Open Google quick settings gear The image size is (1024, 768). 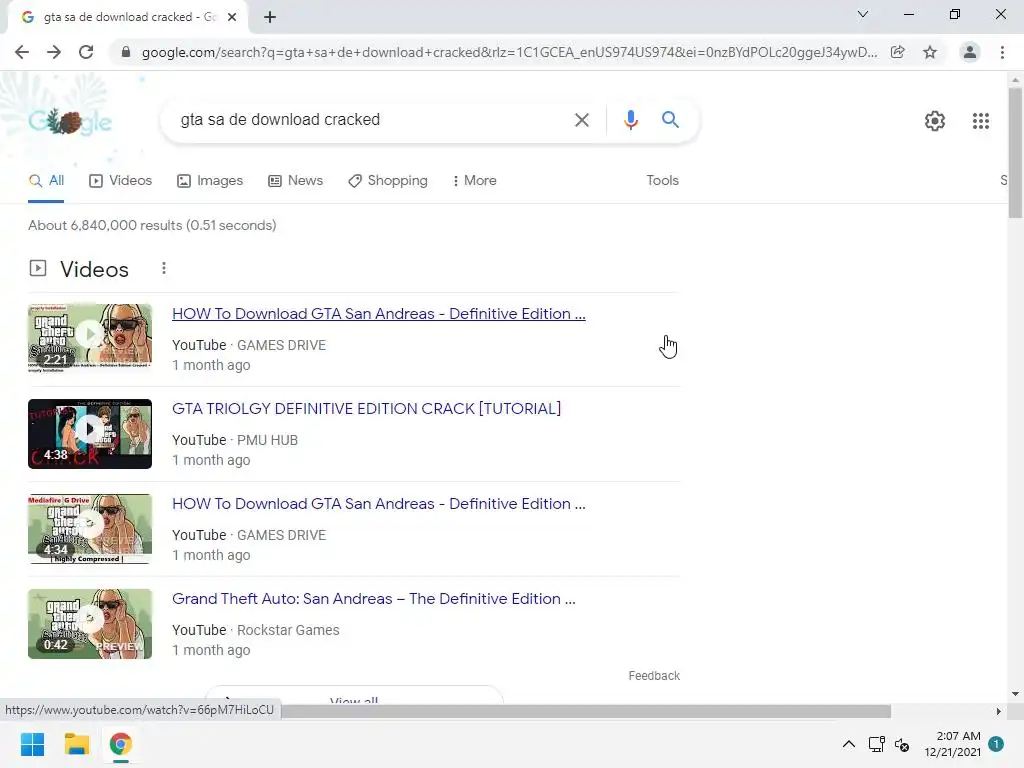(935, 121)
